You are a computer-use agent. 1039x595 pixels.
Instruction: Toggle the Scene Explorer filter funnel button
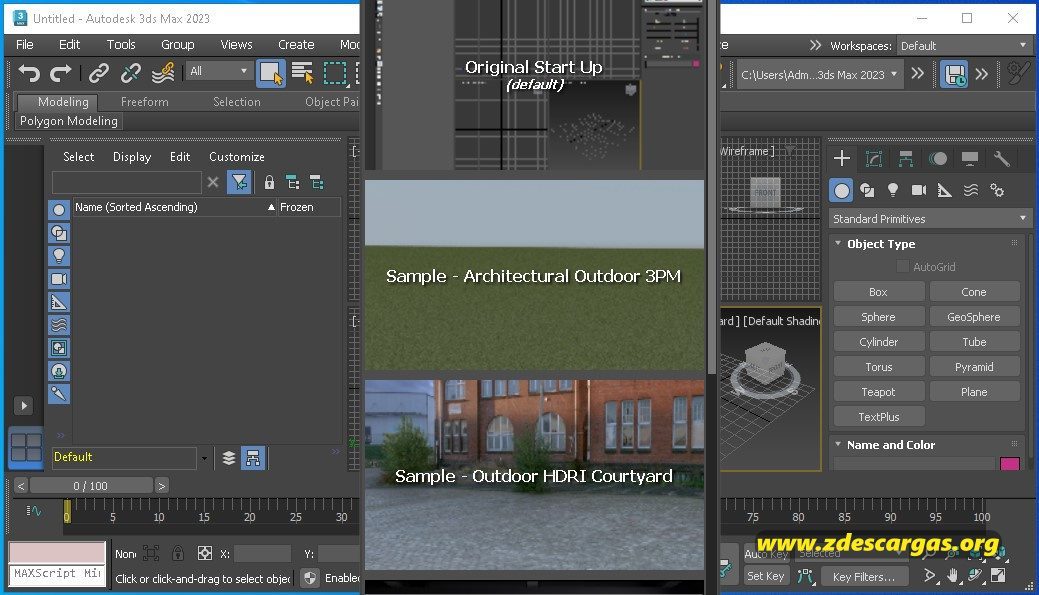click(239, 182)
